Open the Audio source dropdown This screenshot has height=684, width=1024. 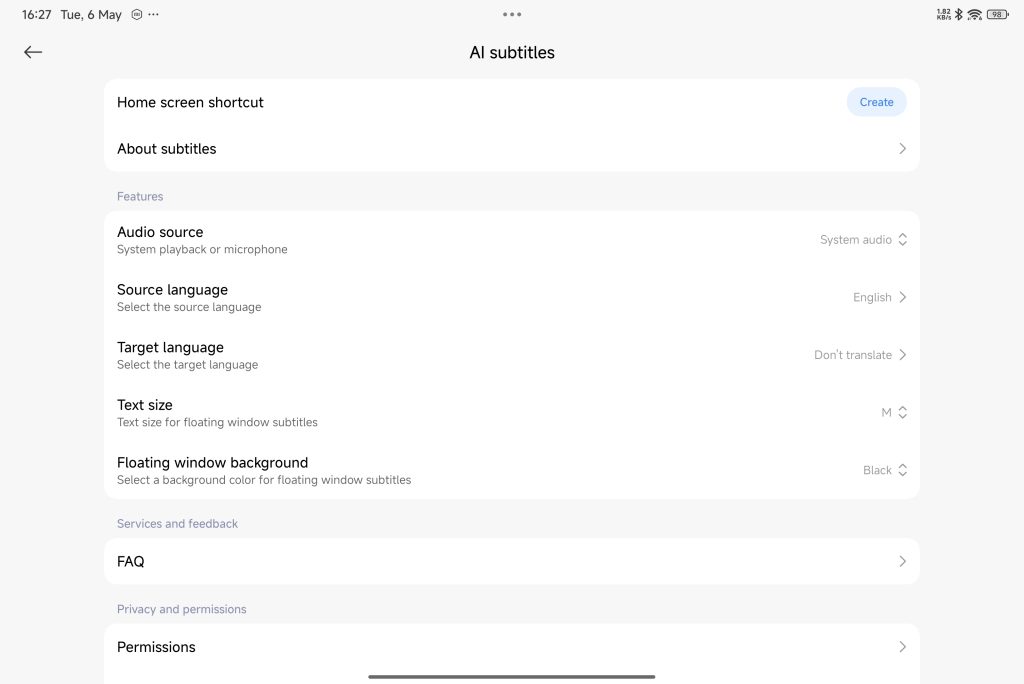[x=863, y=240]
